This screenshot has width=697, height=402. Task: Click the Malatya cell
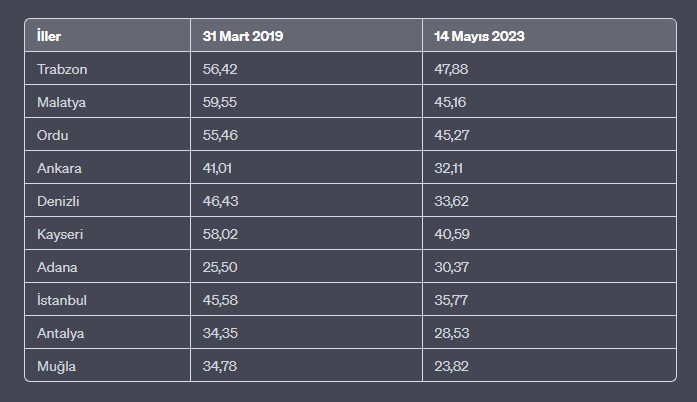pyautogui.click(x=62, y=101)
